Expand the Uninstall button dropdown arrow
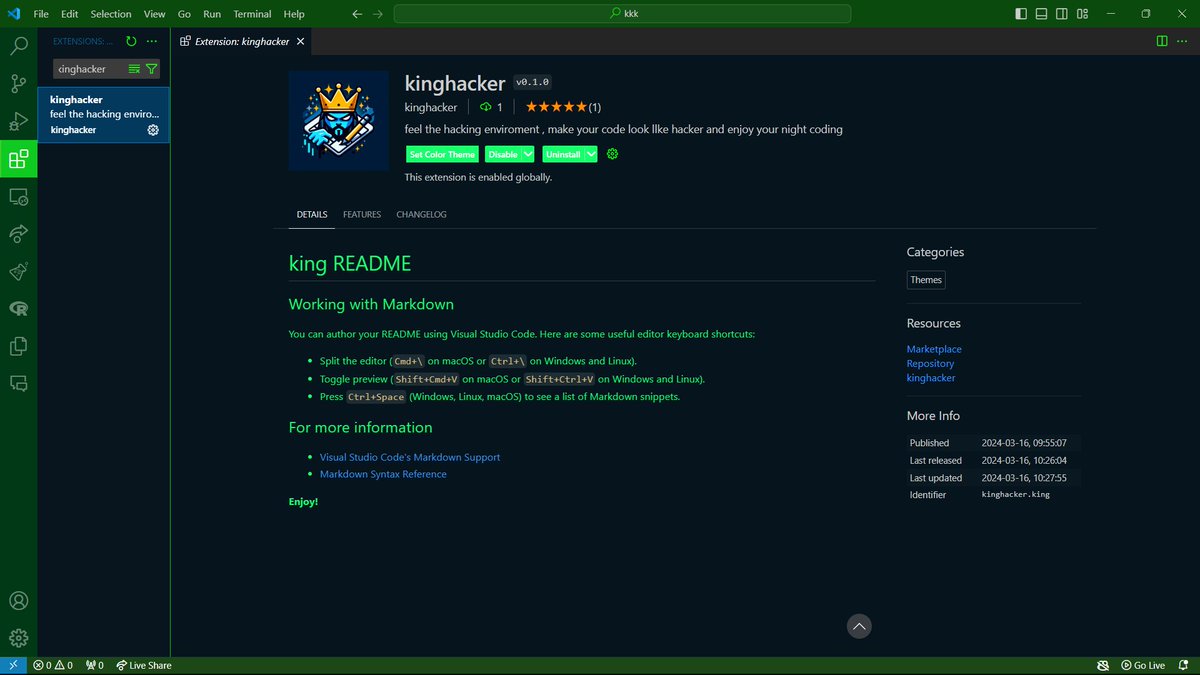Viewport: 1200px width, 675px height. click(x=591, y=154)
